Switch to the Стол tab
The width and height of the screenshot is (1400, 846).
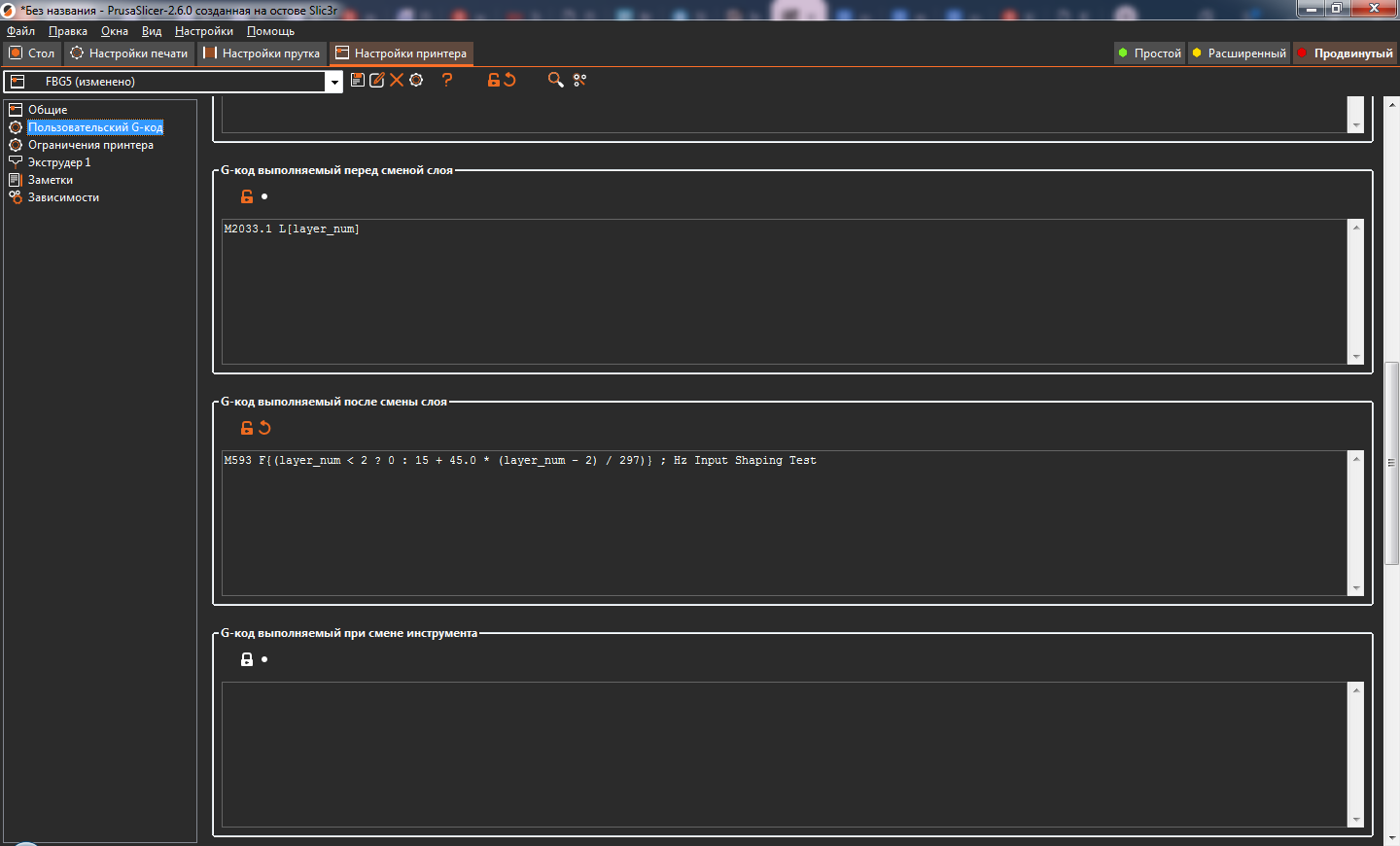pos(32,53)
